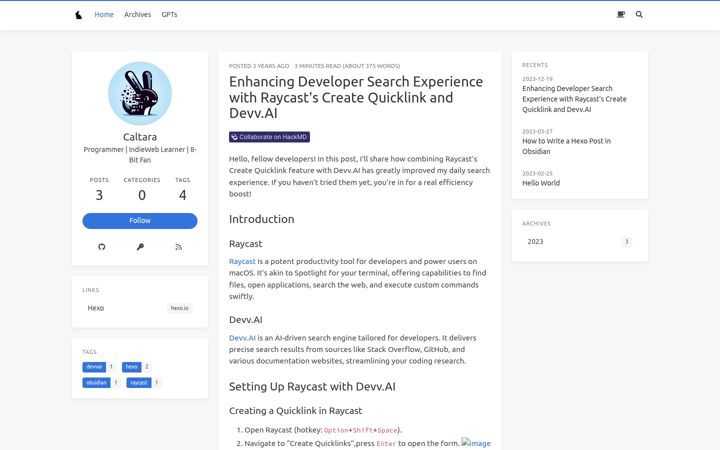
Task: Open the 2023 archive entry
Action: coord(580,242)
